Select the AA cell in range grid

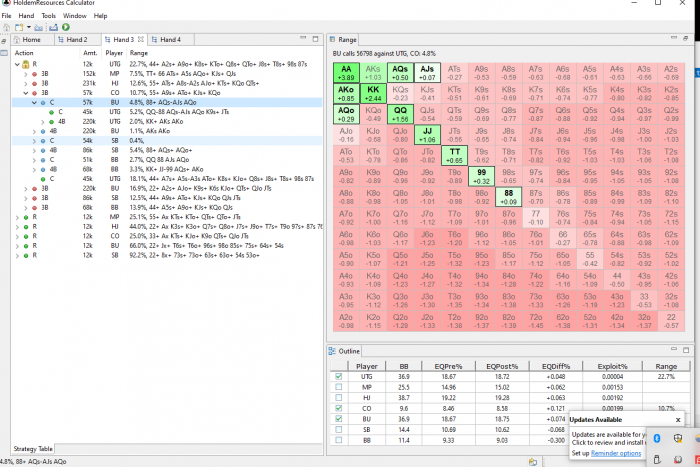click(x=346, y=72)
